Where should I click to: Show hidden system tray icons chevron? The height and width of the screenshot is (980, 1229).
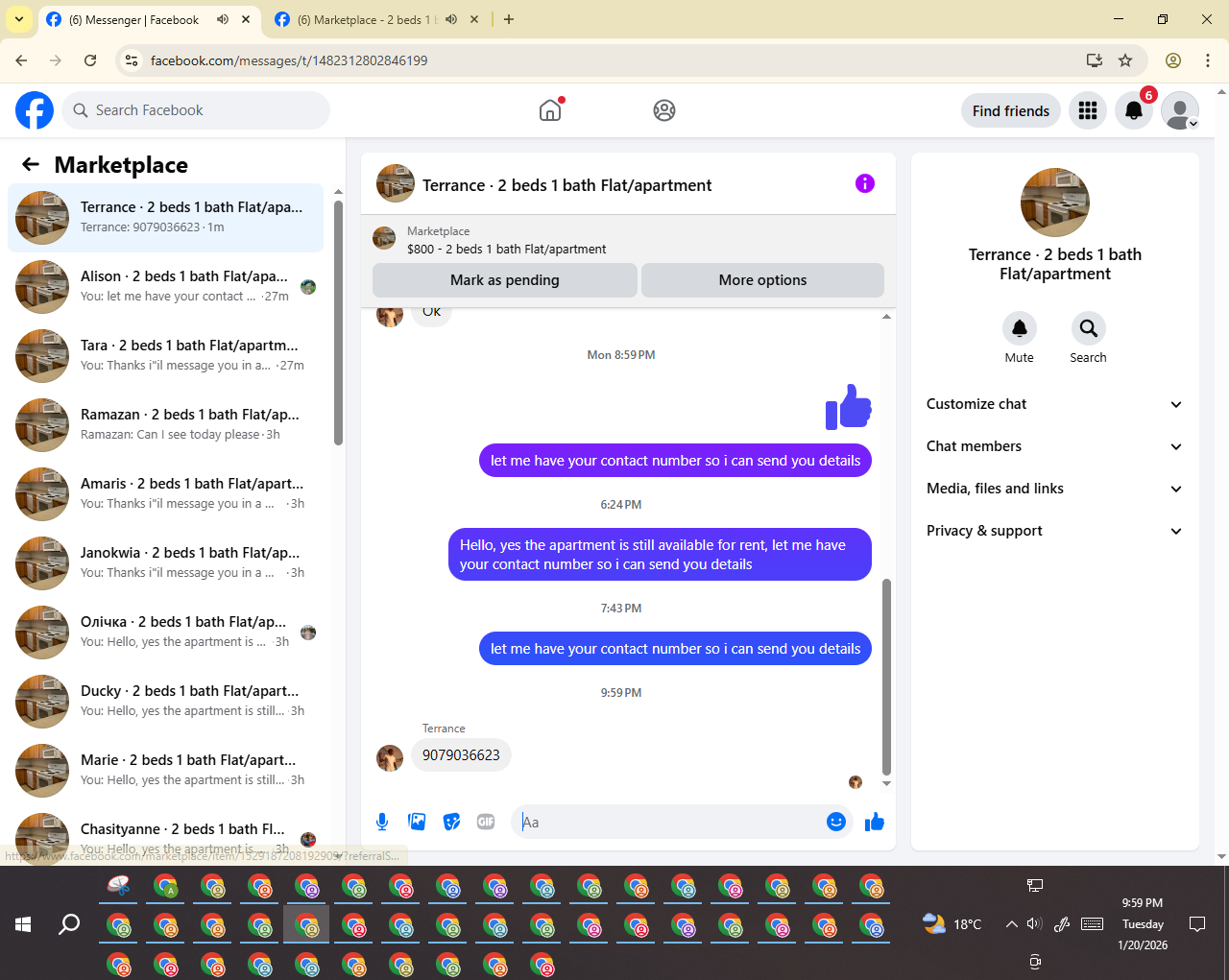(1011, 924)
